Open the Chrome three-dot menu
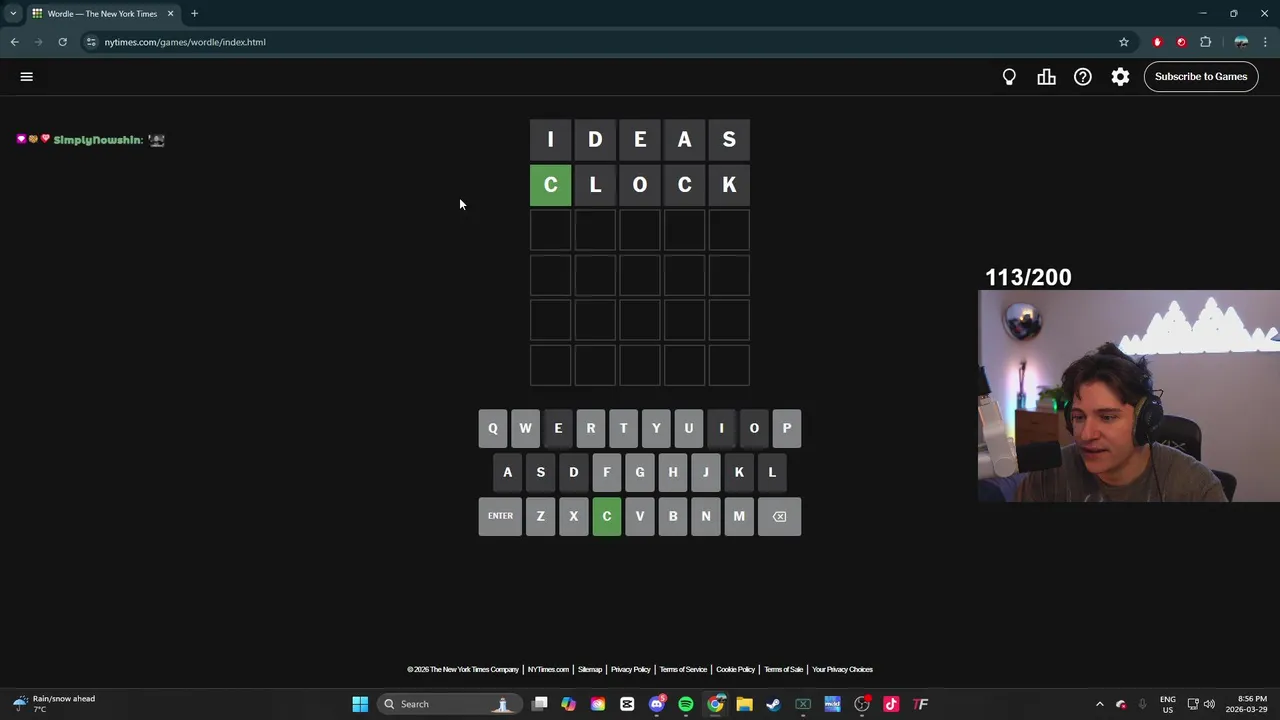The image size is (1280, 720). [x=1265, y=42]
